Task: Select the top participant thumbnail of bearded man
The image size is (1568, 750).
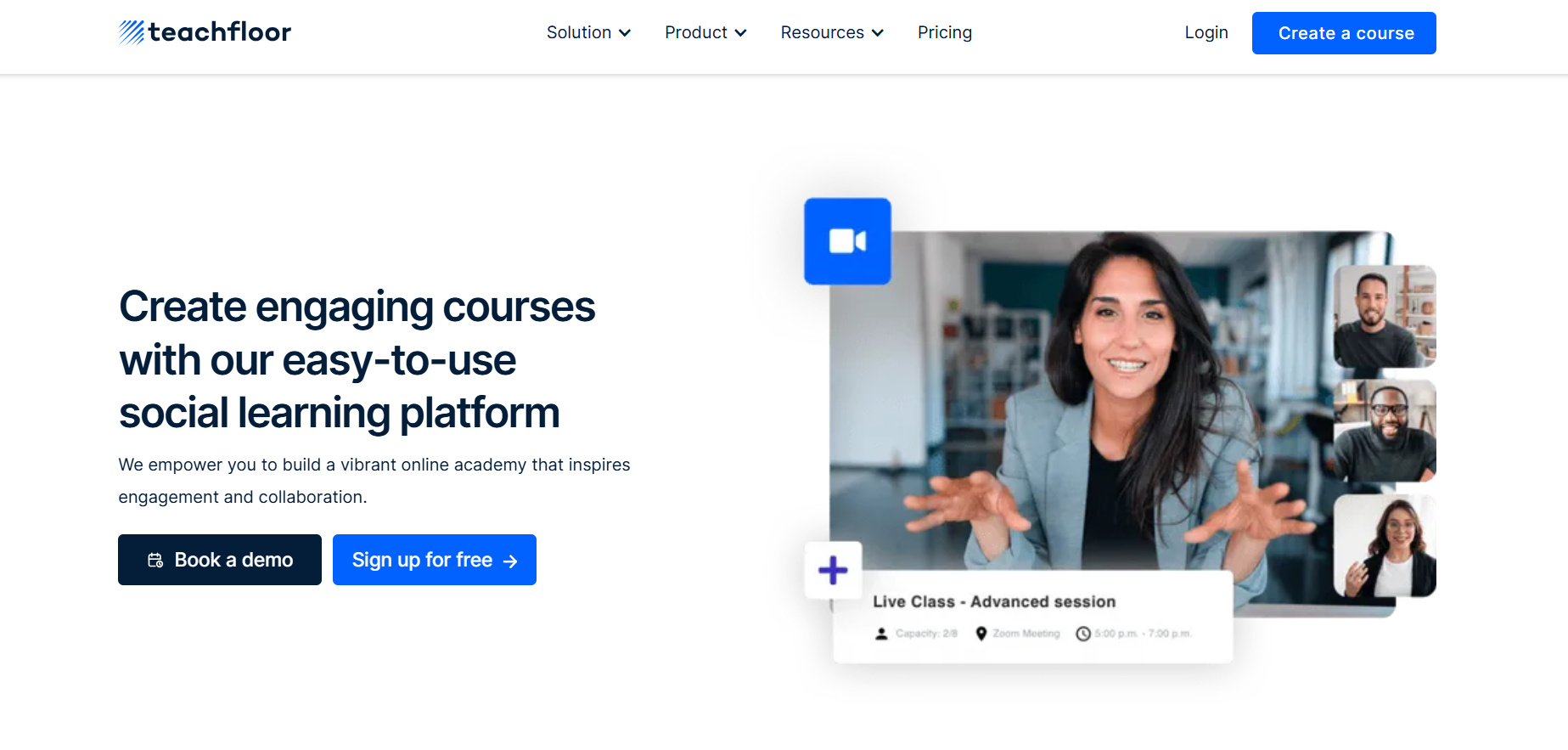Action: coord(1385,317)
